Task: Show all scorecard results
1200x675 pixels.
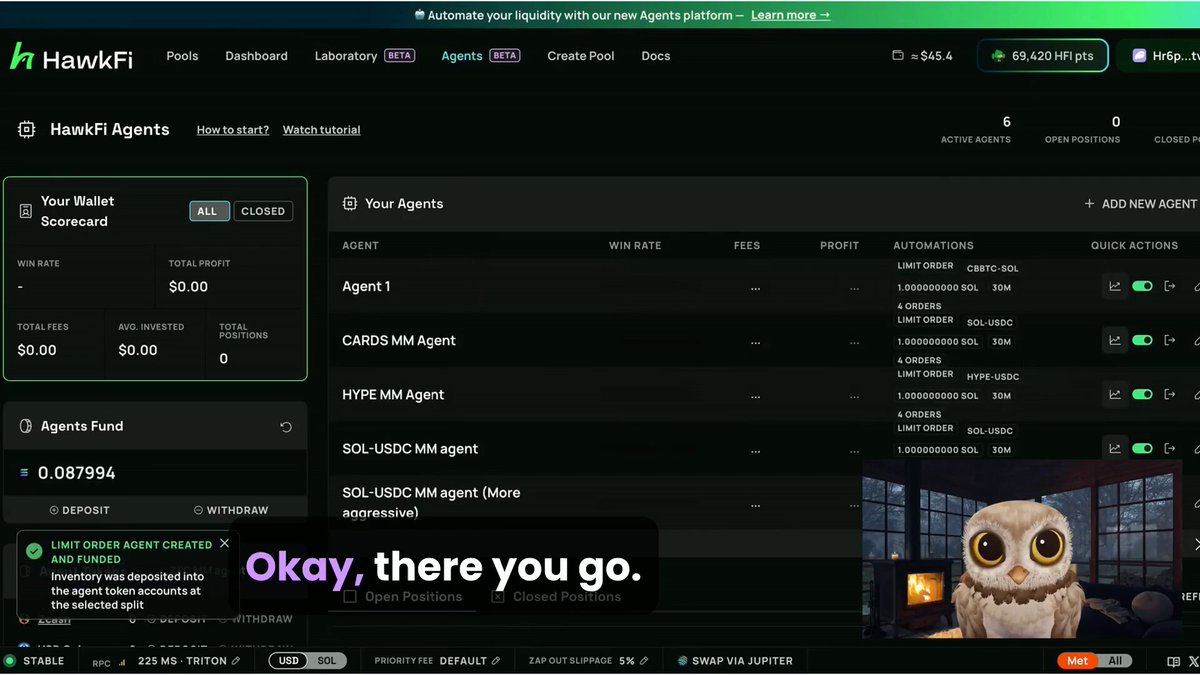Action: pos(207,211)
